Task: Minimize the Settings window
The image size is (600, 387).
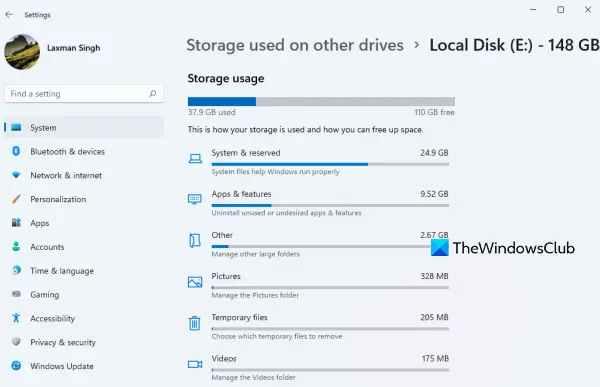Action: pos(533,10)
